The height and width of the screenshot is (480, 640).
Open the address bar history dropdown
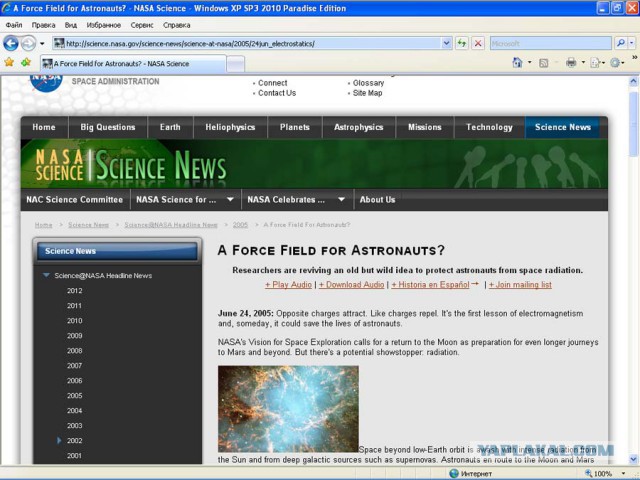pos(446,43)
